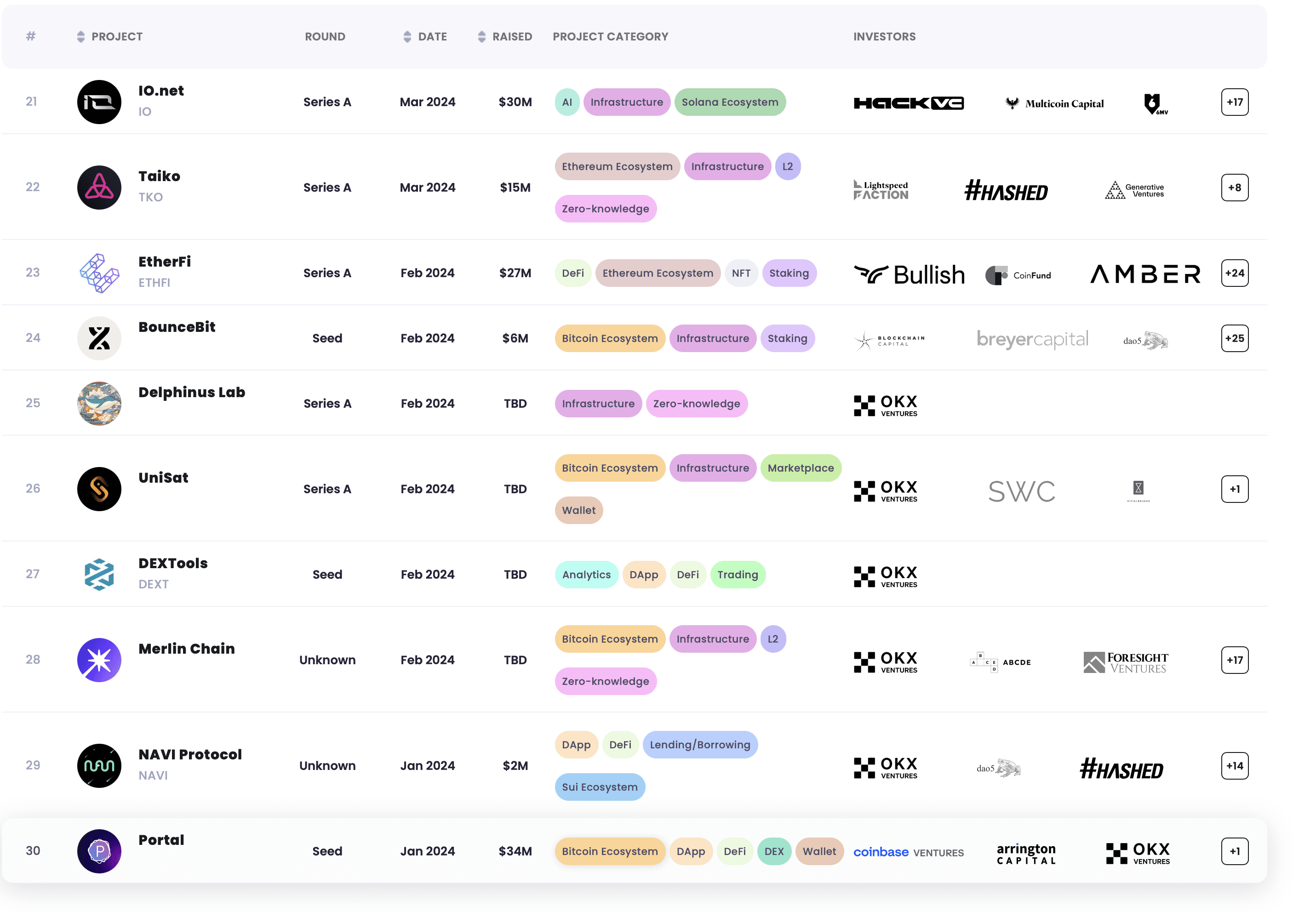Expand +25 investors in BounceBit row

[1234, 338]
